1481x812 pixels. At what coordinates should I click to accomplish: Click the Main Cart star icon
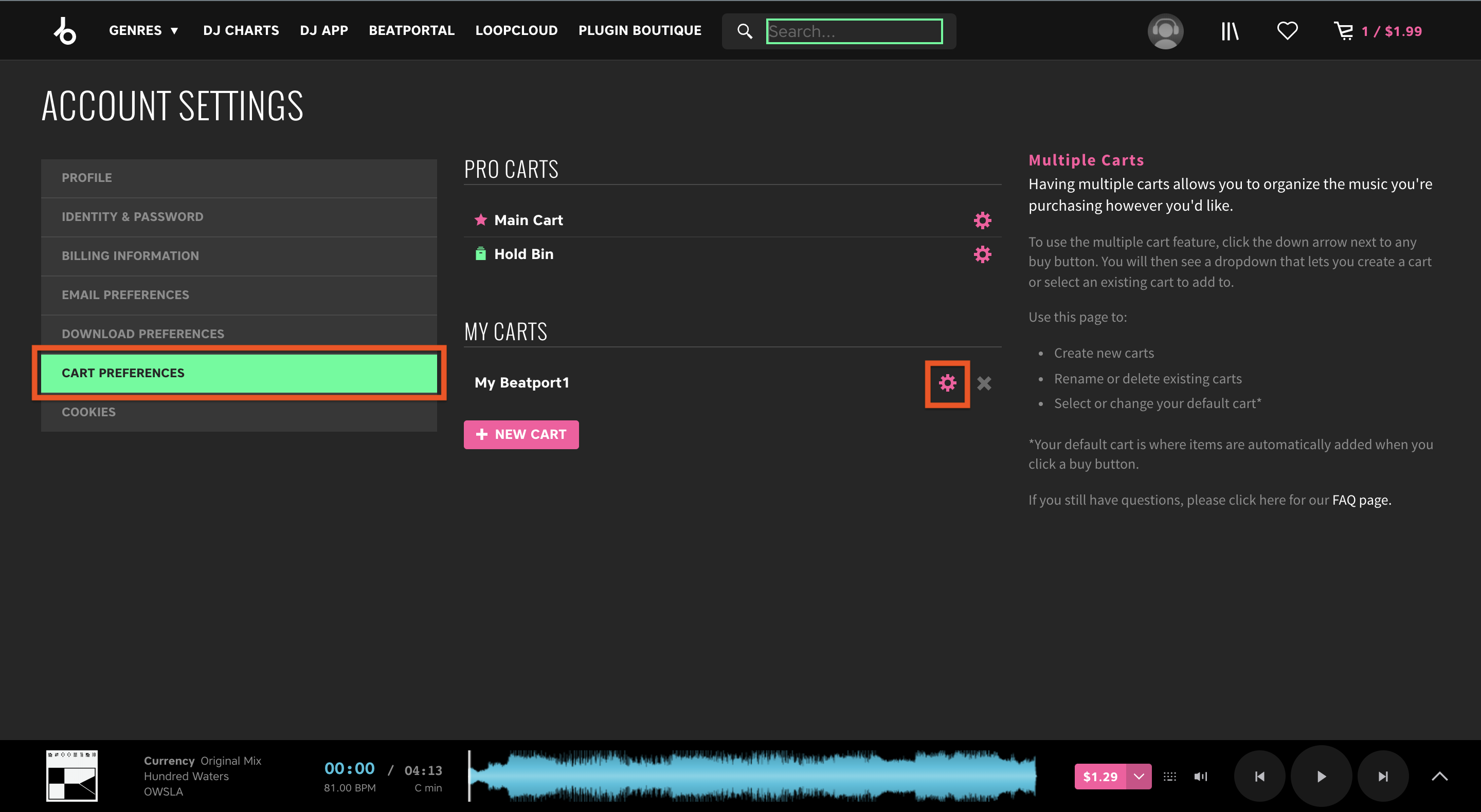pos(481,219)
